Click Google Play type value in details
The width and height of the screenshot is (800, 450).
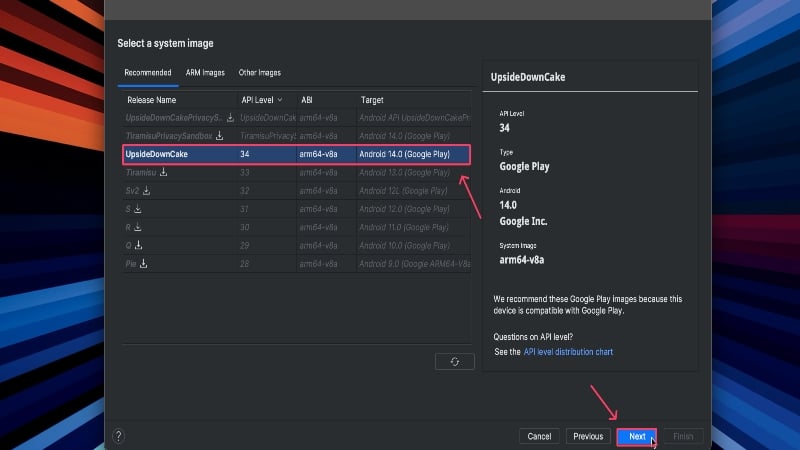[x=524, y=167]
